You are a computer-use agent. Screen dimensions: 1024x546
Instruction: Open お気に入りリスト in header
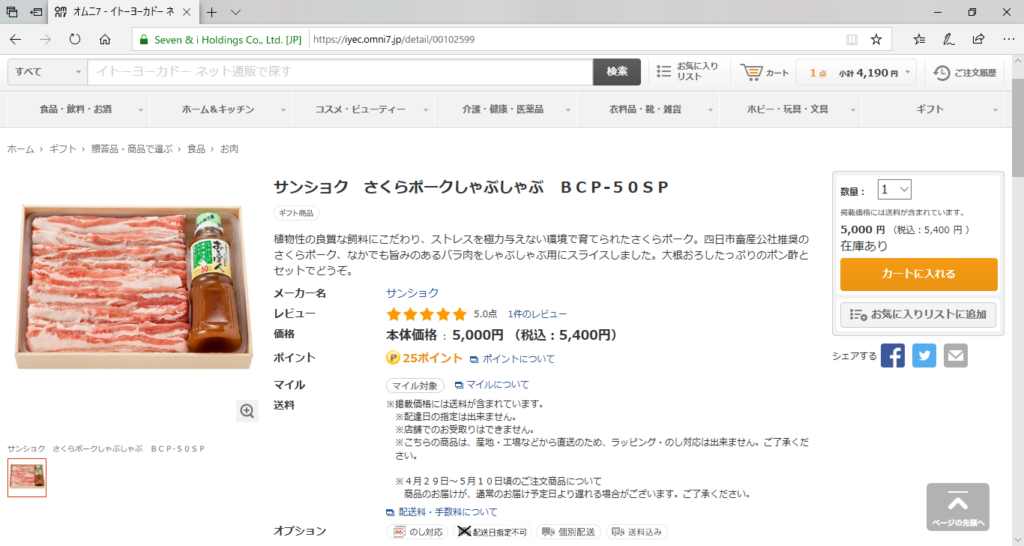pos(688,71)
